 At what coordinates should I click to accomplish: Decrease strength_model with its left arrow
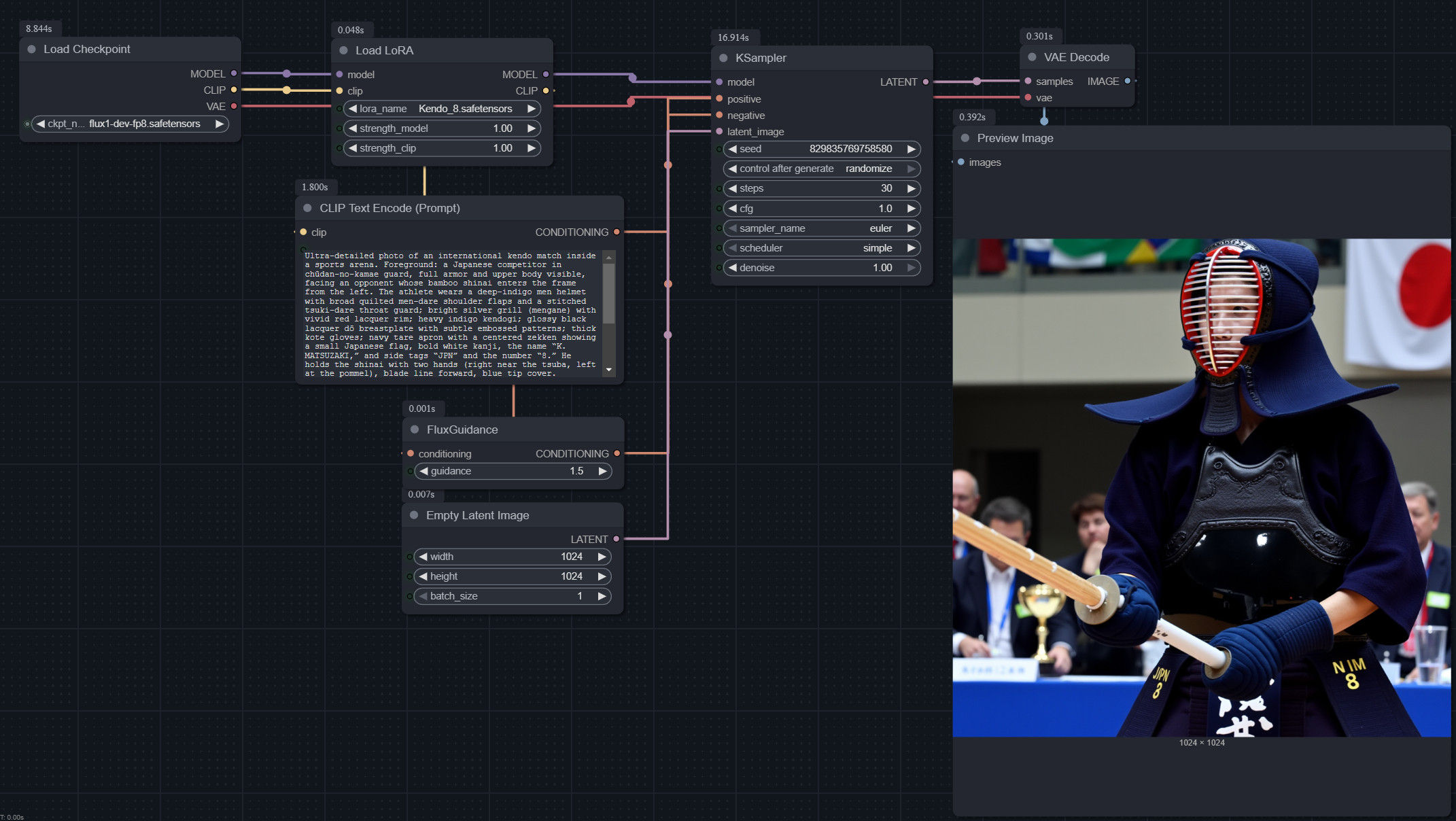pos(353,128)
